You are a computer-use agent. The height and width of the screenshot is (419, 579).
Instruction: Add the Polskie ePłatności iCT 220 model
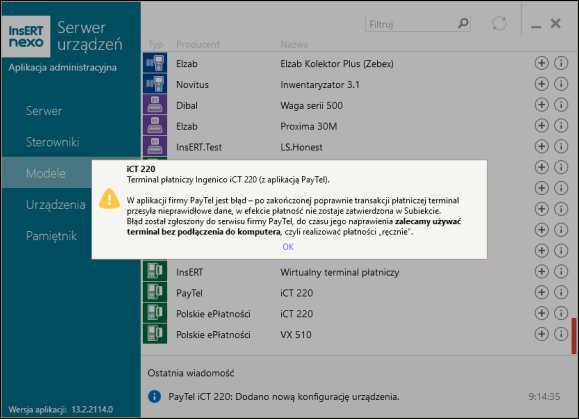tap(541, 313)
